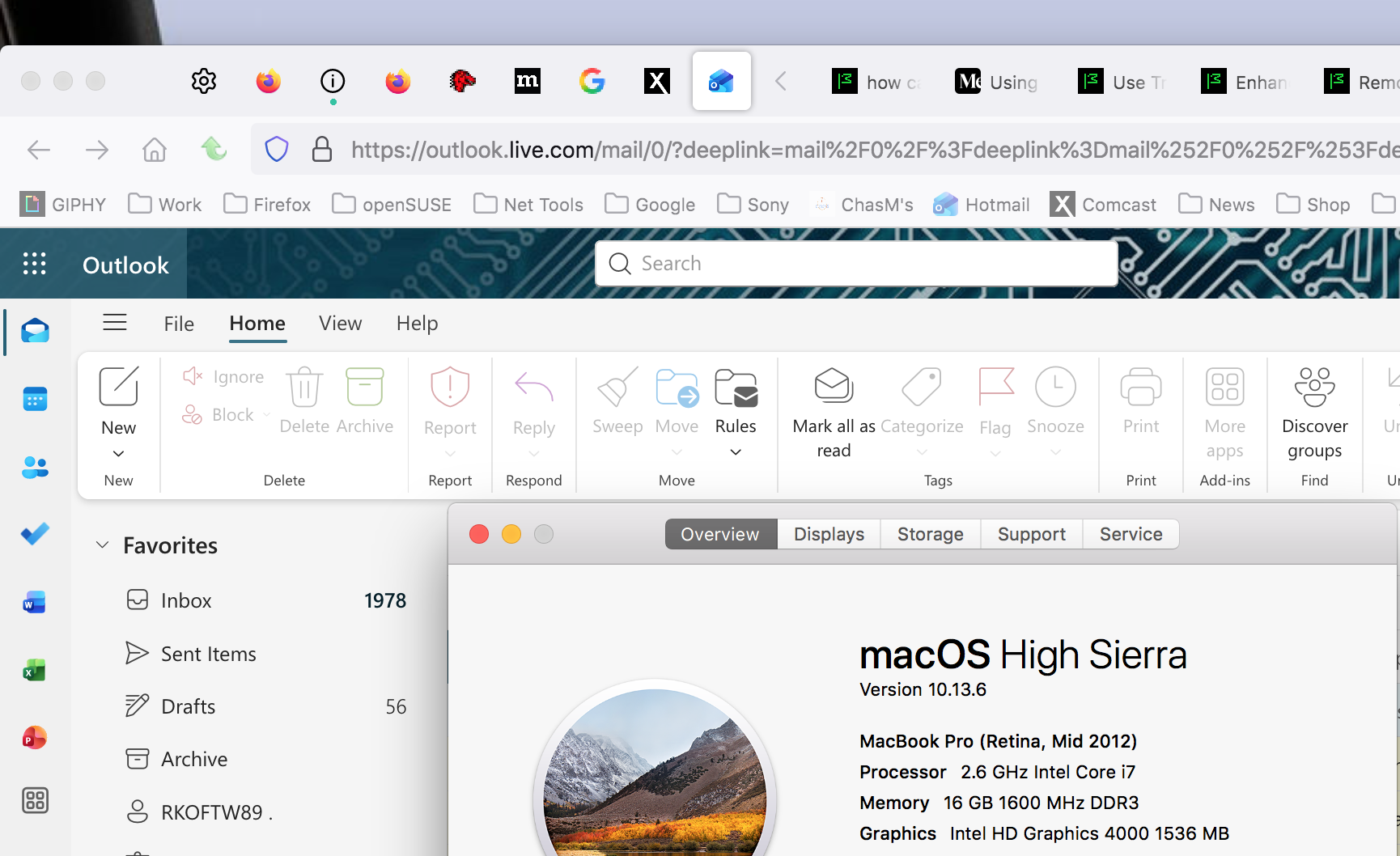Viewport: 1400px width, 856px height.
Task: Switch to Storage tab in About This Mac
Action: click(931, 534)
